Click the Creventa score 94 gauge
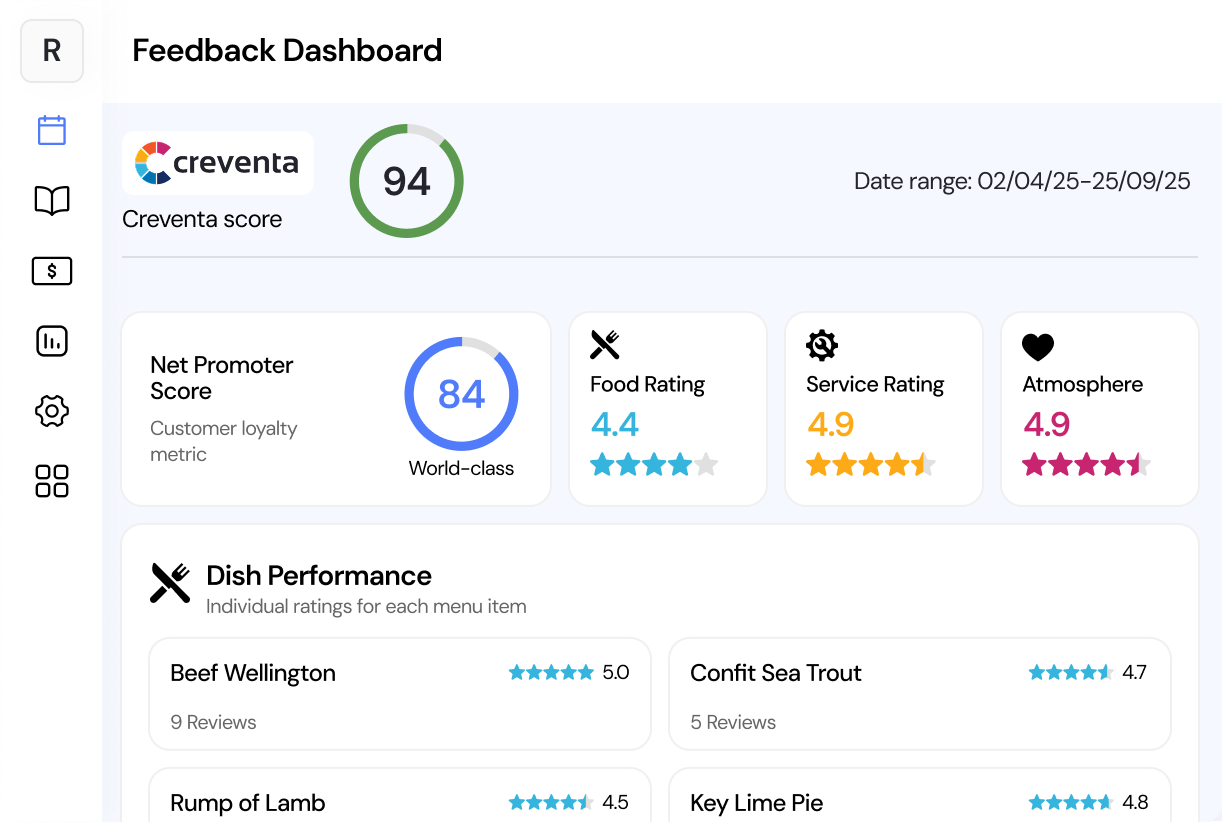The width and height of the screenshot is (1224, 823). coord(406,181)
